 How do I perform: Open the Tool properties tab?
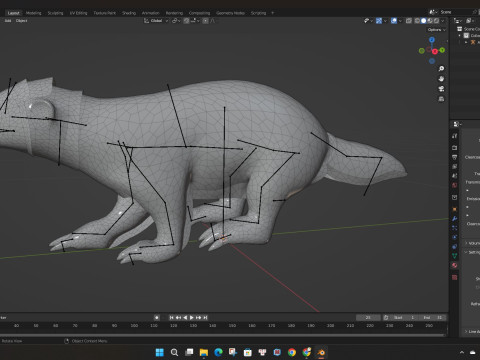(455, 136)
